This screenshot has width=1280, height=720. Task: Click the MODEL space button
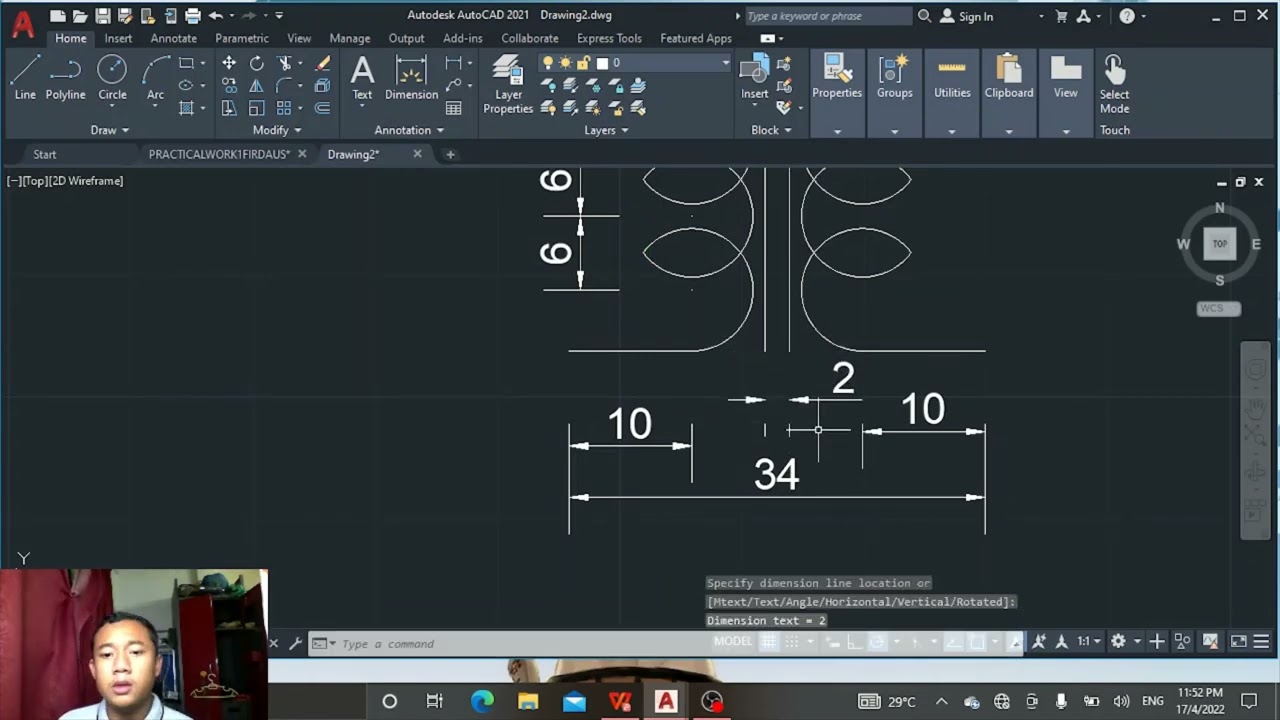click(733, 642)
